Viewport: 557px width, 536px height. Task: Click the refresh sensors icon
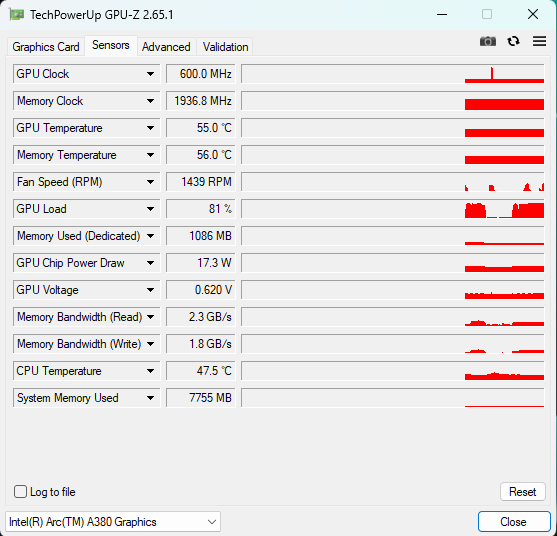pos(513,41)
